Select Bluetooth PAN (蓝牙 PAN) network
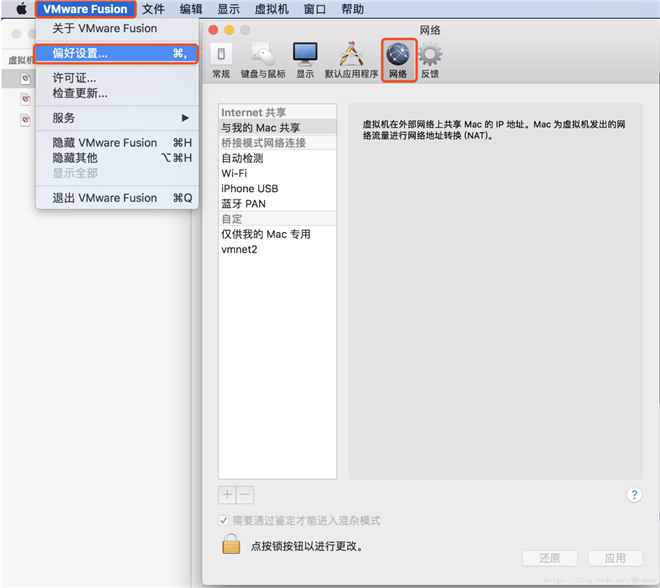The height and width of the screenshot is (588, 660). (277, 204)
